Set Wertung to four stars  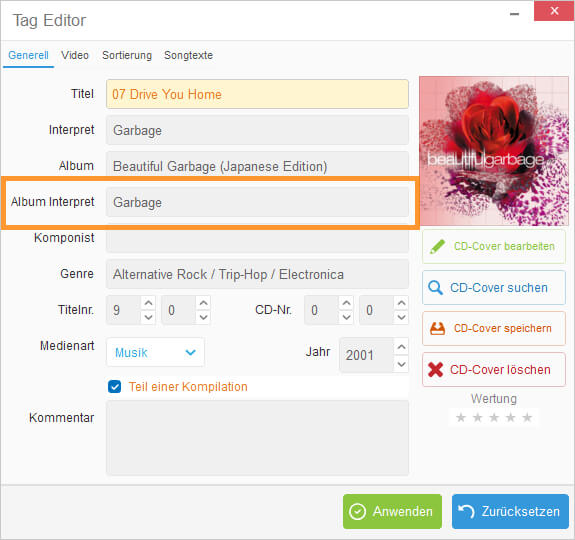click(x=510, y=417)
